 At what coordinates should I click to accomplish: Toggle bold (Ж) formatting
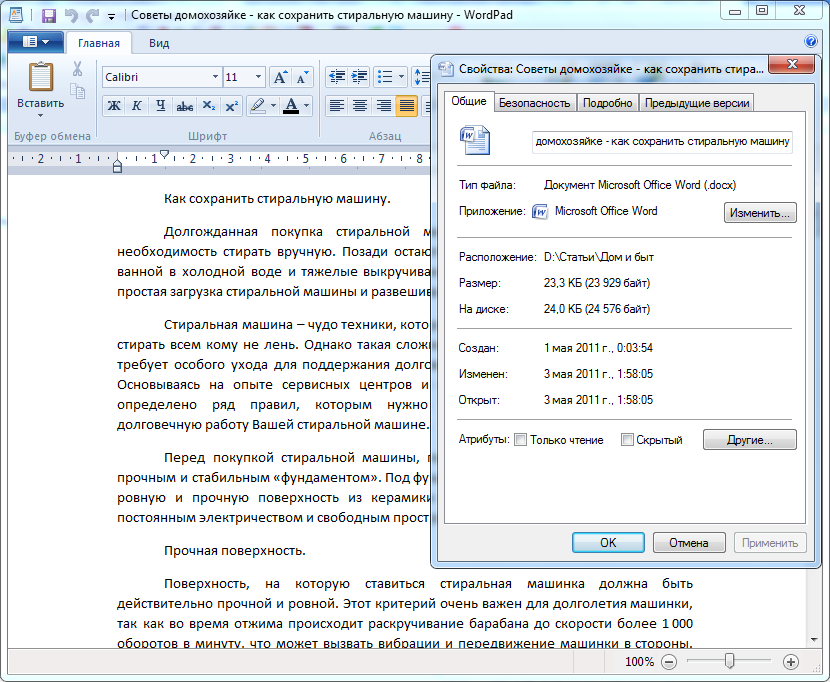coord(113,106)
